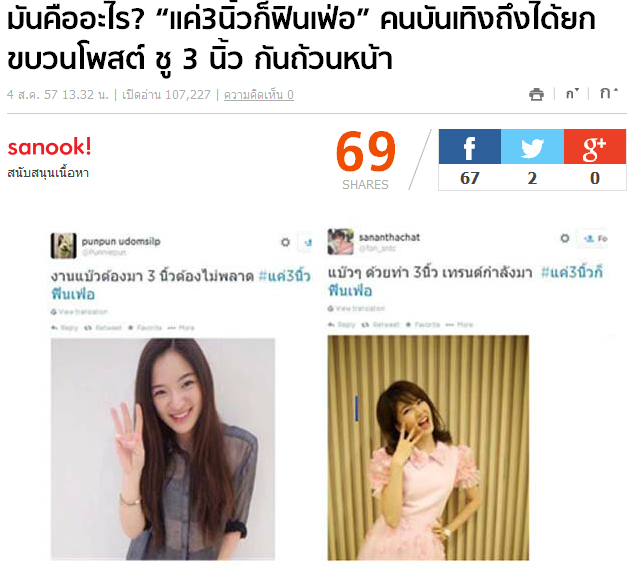Click the follow button on punpun udomsilp's tweet

pyautogui.click(x=306, y=243)
